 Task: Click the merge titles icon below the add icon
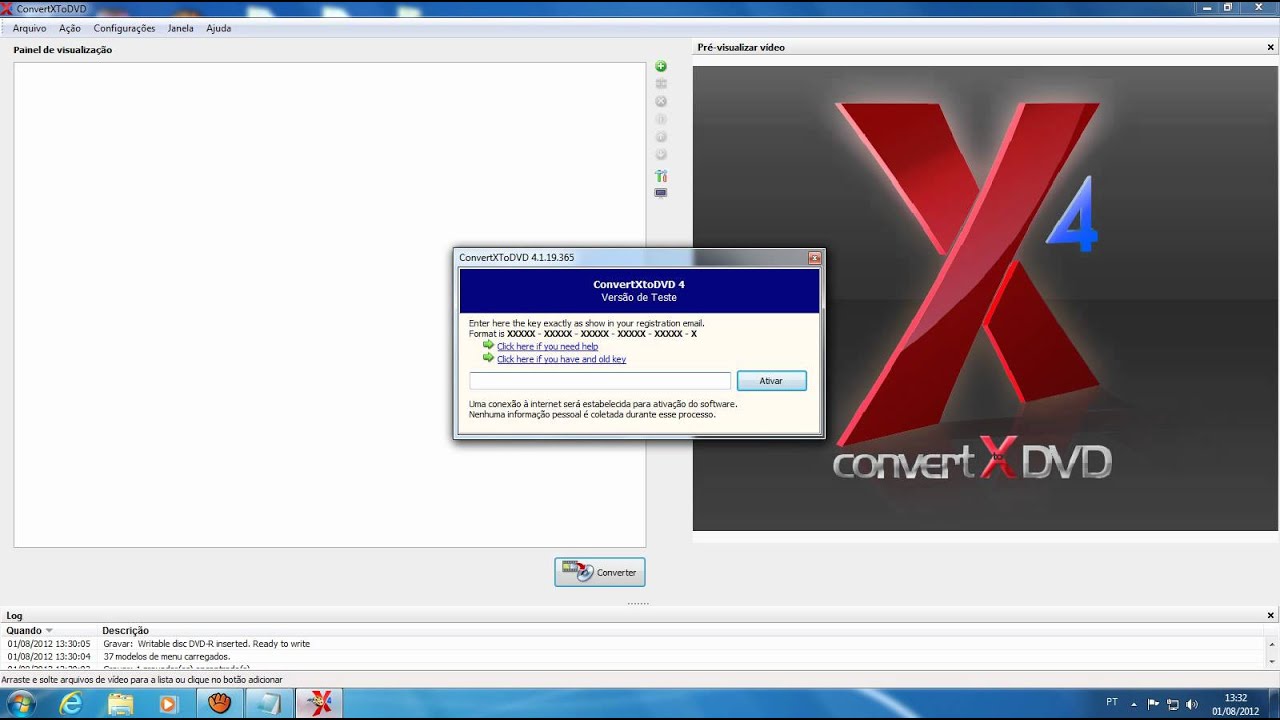661,84
